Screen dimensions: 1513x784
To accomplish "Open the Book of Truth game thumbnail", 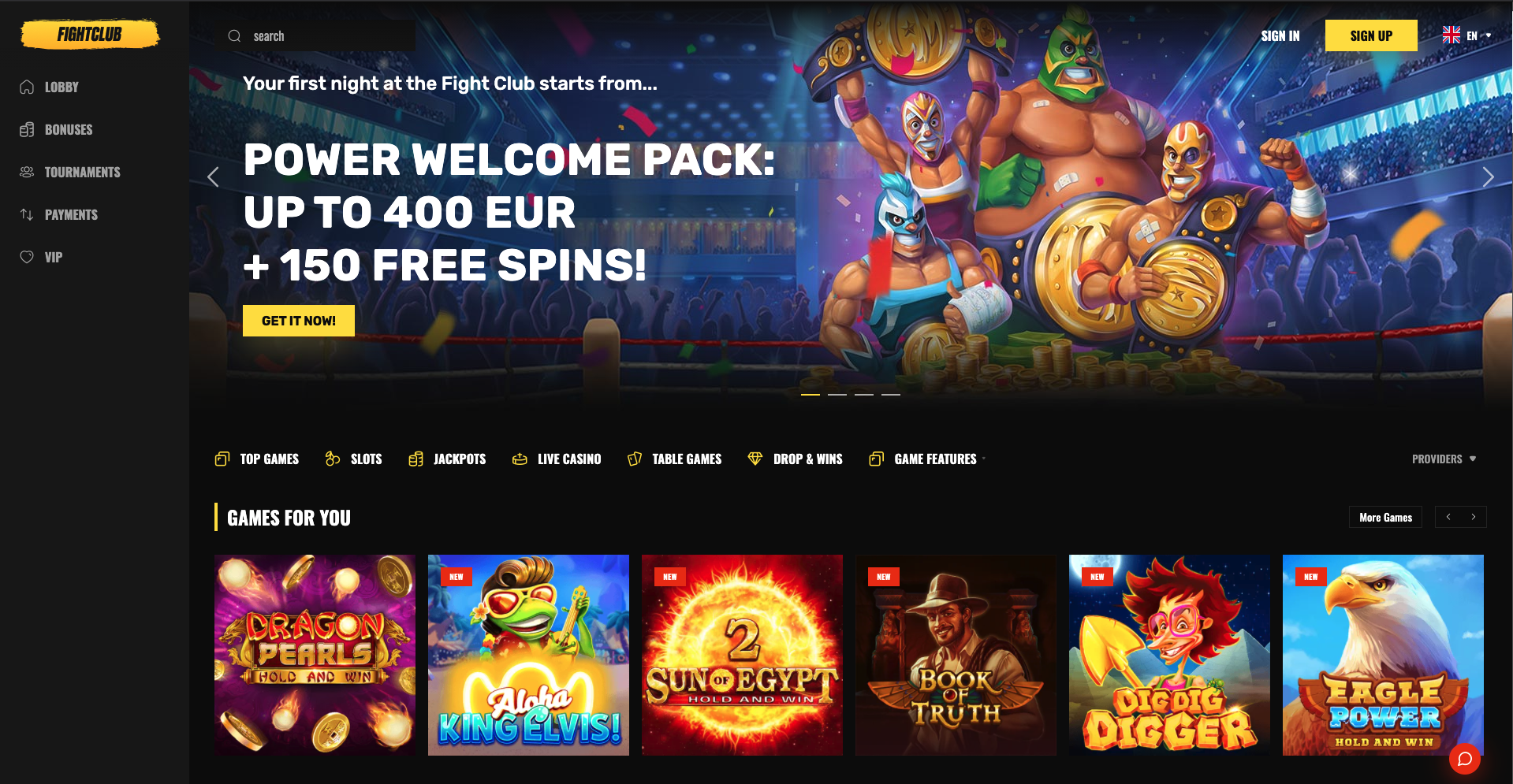I will point(956,655).
